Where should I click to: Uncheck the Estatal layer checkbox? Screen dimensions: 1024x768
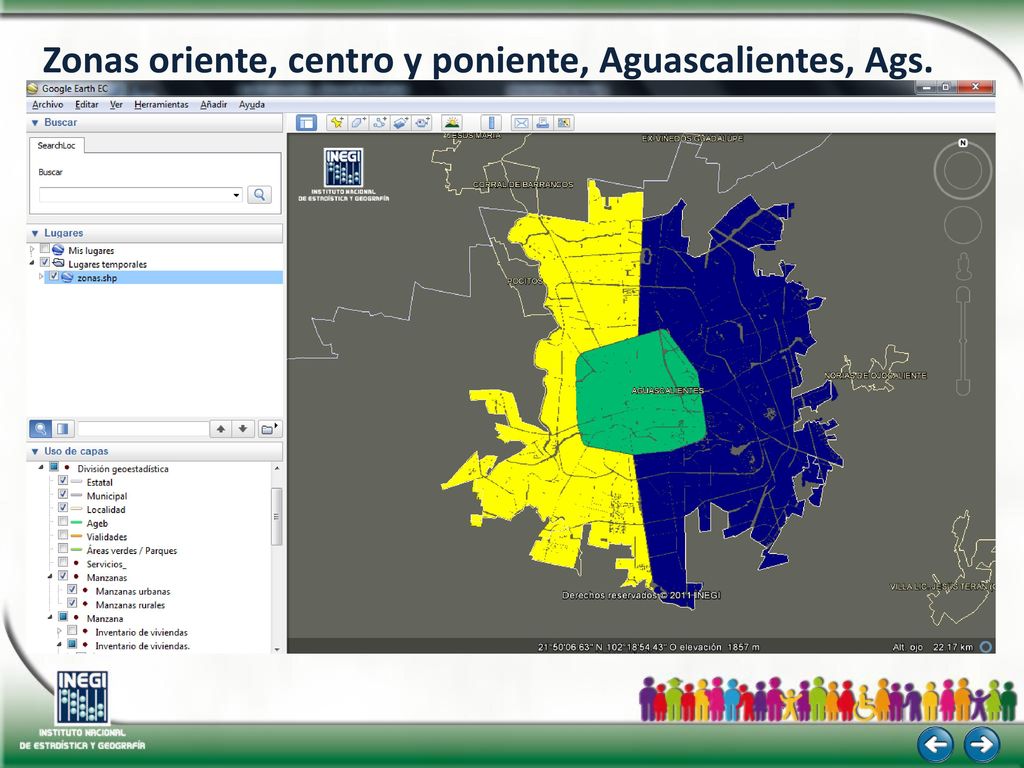[63, 481]
